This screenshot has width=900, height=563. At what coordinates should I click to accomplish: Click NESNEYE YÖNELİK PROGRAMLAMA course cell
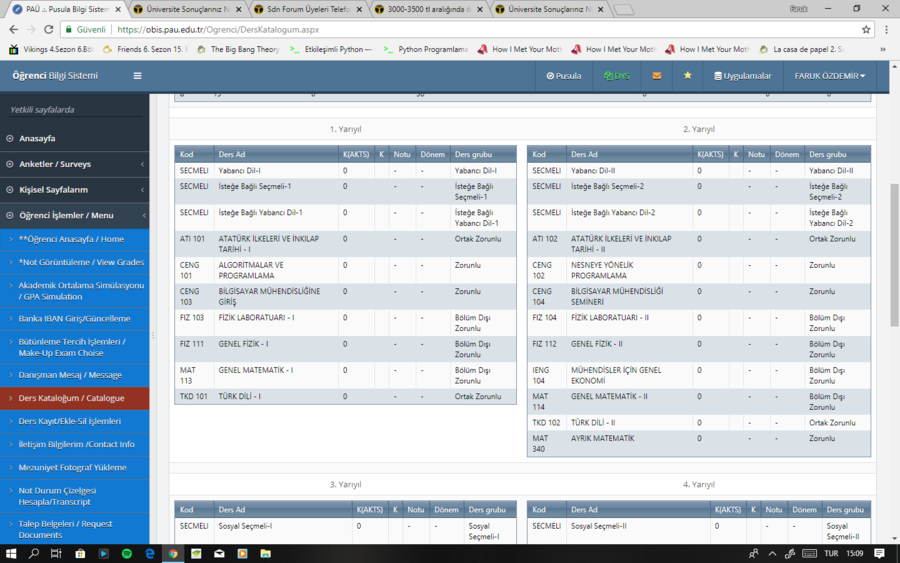tap(629, 270)
